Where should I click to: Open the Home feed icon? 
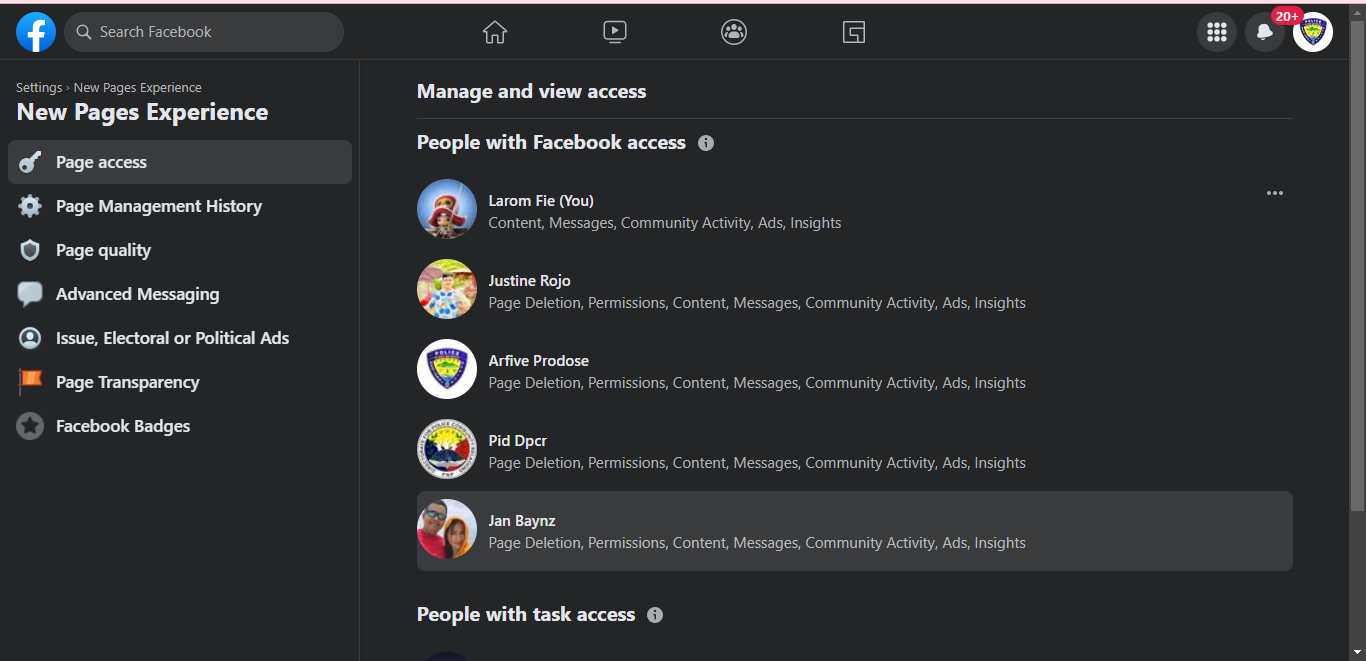pos(495,32)
